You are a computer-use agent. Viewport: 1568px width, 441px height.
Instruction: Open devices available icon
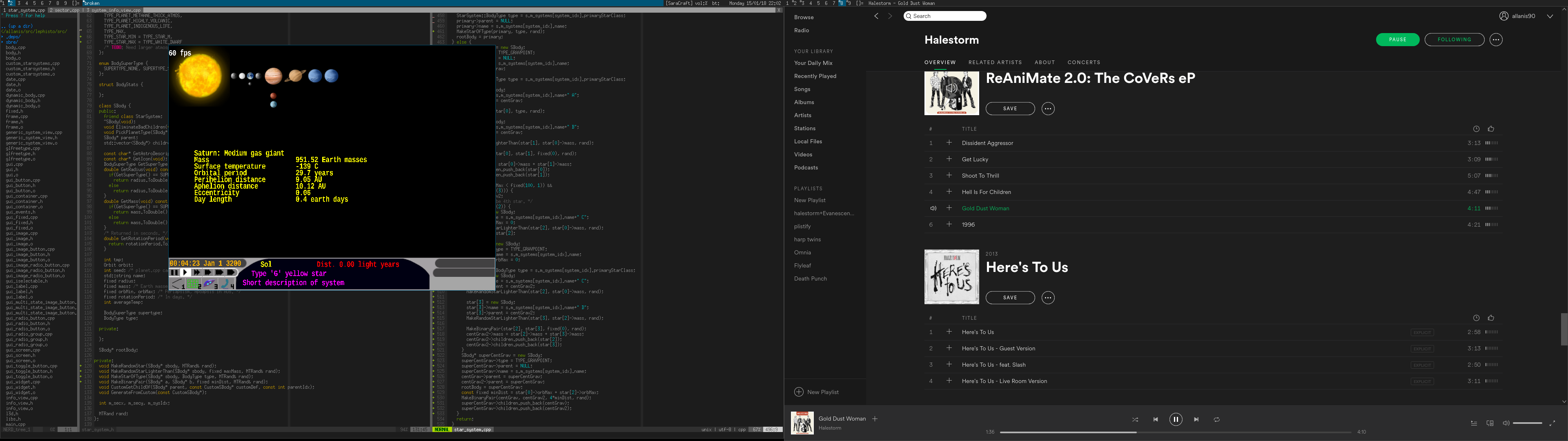click(1490, 423)
